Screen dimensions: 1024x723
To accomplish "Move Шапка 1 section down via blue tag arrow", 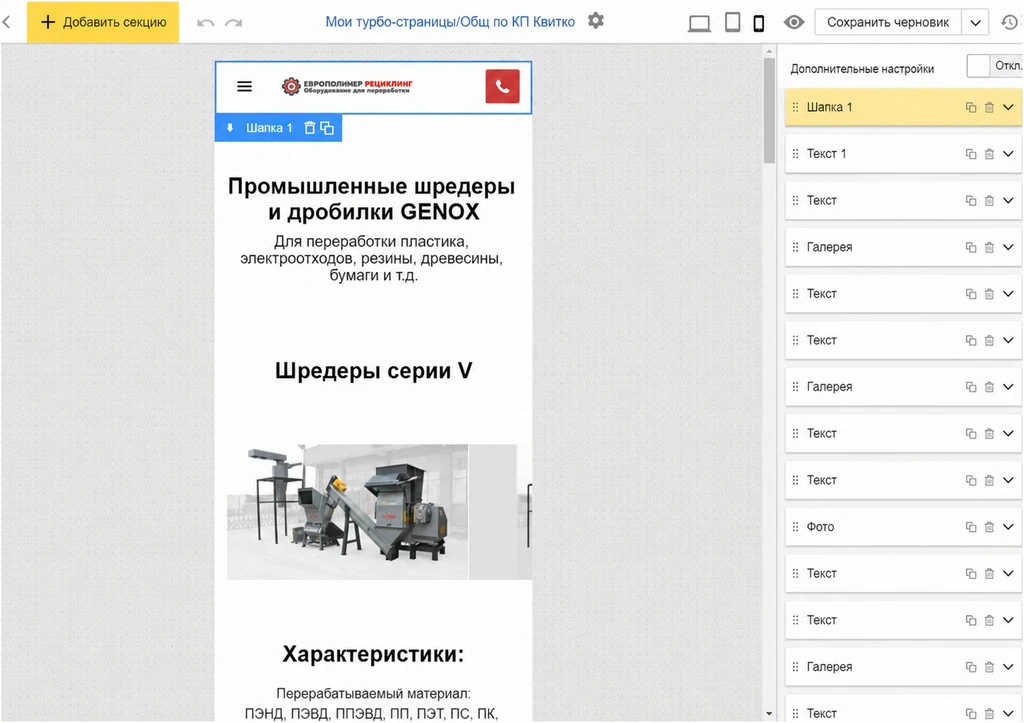I will pos(230,128).
